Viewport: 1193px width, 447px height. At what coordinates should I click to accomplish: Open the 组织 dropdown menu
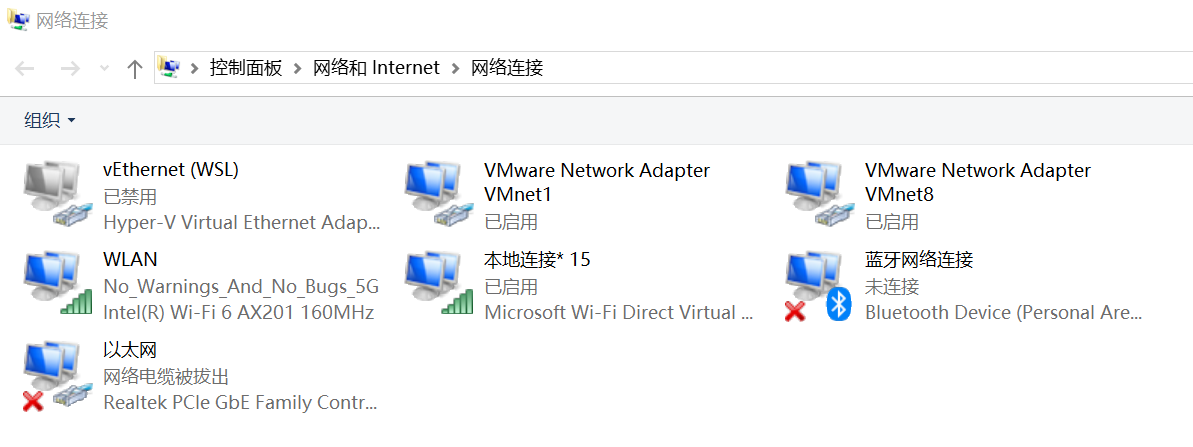(x=50, y=121)
